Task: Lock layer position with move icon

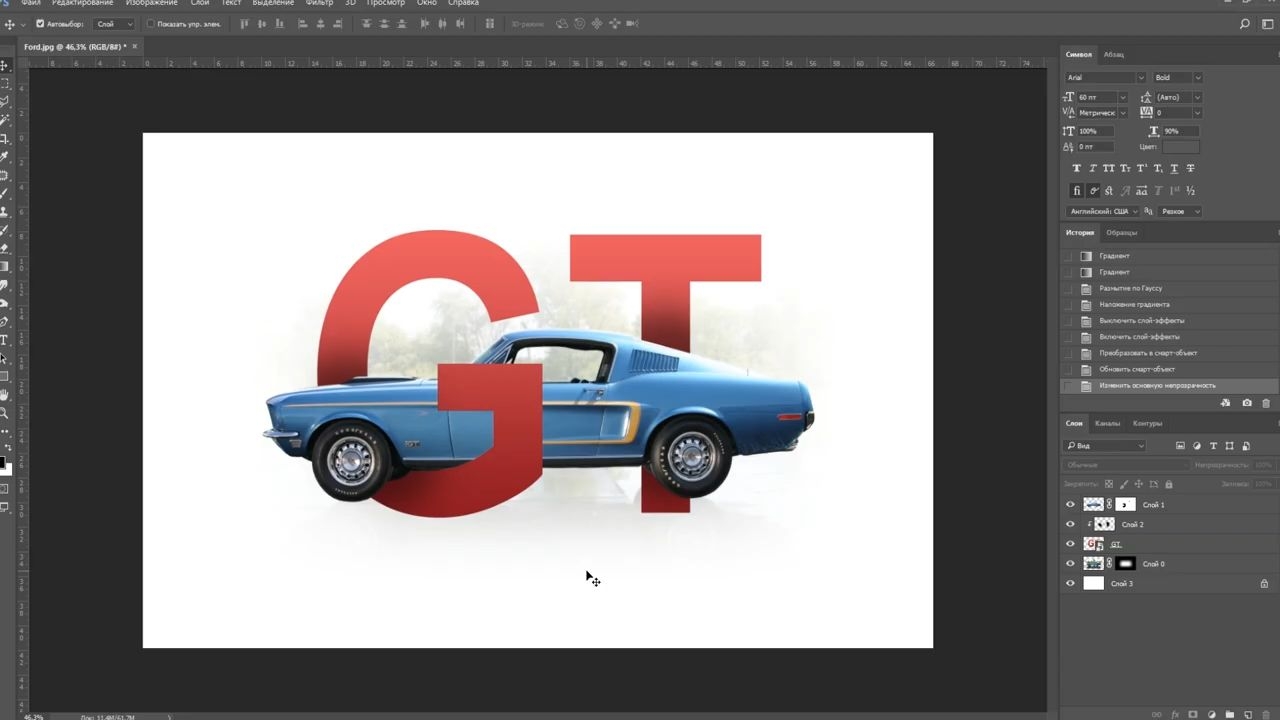Action: point(1138,484)
